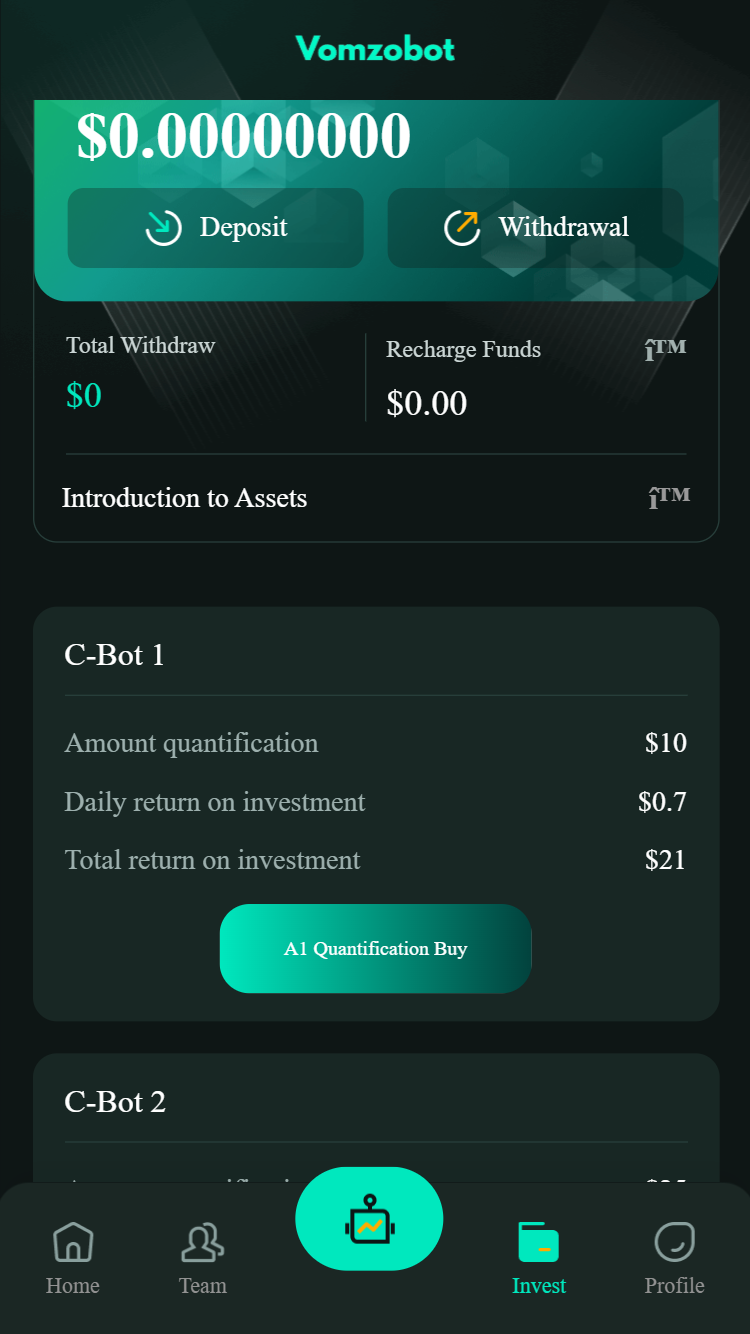Click the Recharge Funds $0.00 amount
The height and width of the screenshot is (1334, 750).
click(x=427, y=403)
